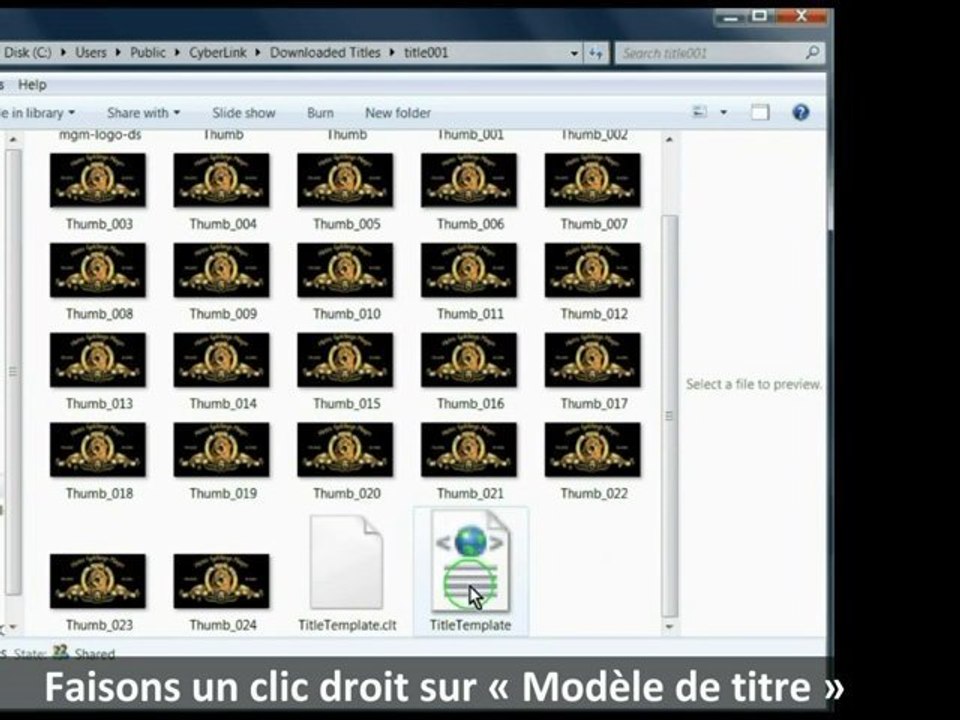Expand the arrow after Public in path

pos(177,53)
